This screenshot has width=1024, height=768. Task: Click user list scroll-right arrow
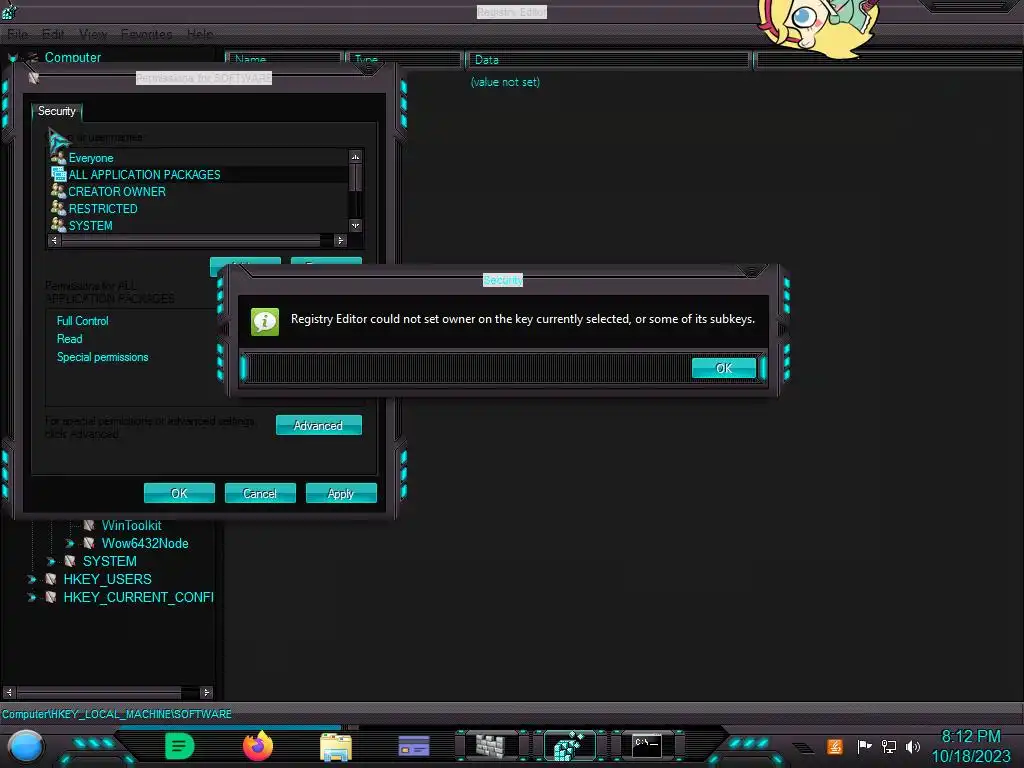(x=340, y=240)
